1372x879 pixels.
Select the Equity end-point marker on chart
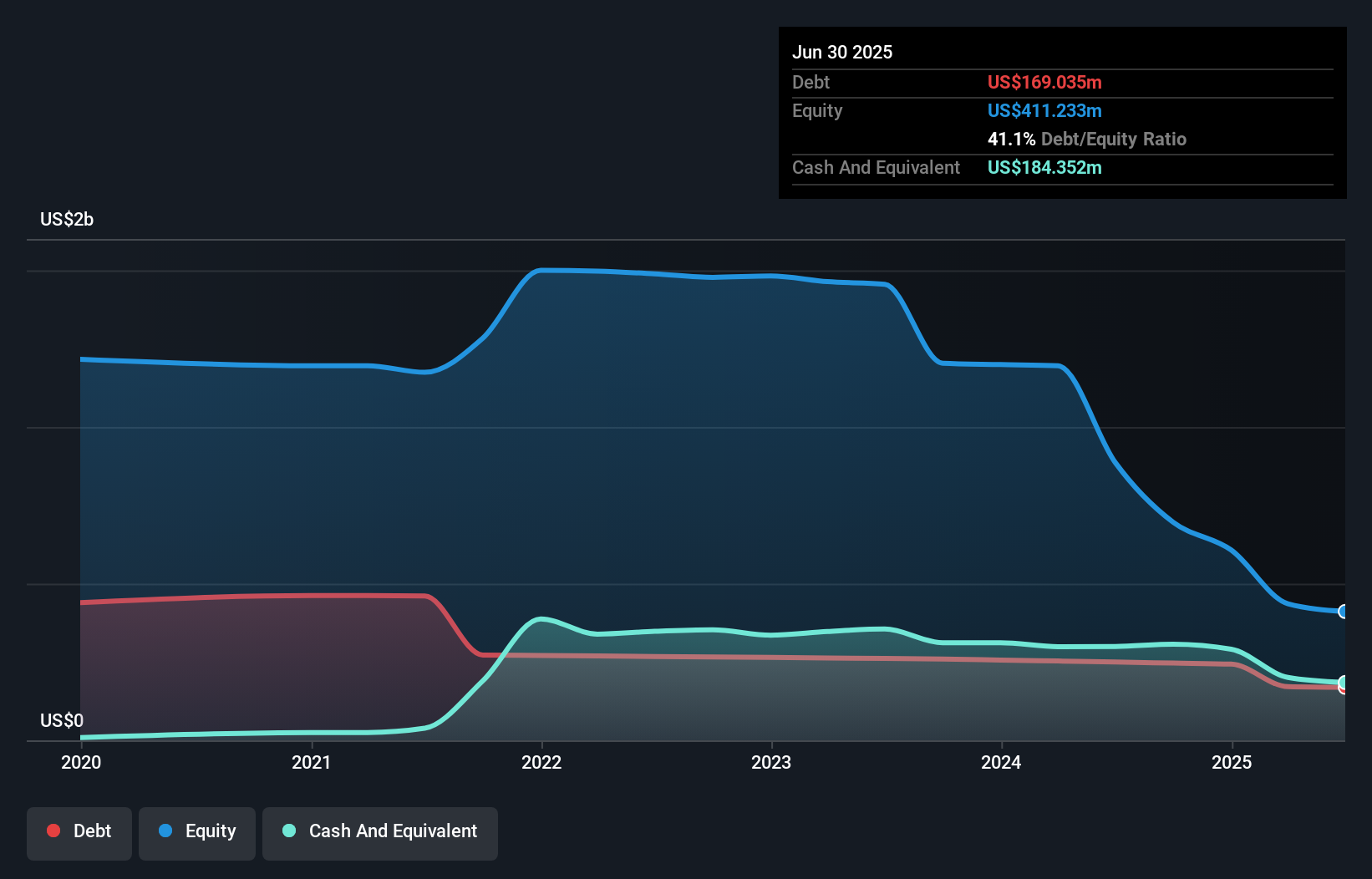(x=1344, y=612)
